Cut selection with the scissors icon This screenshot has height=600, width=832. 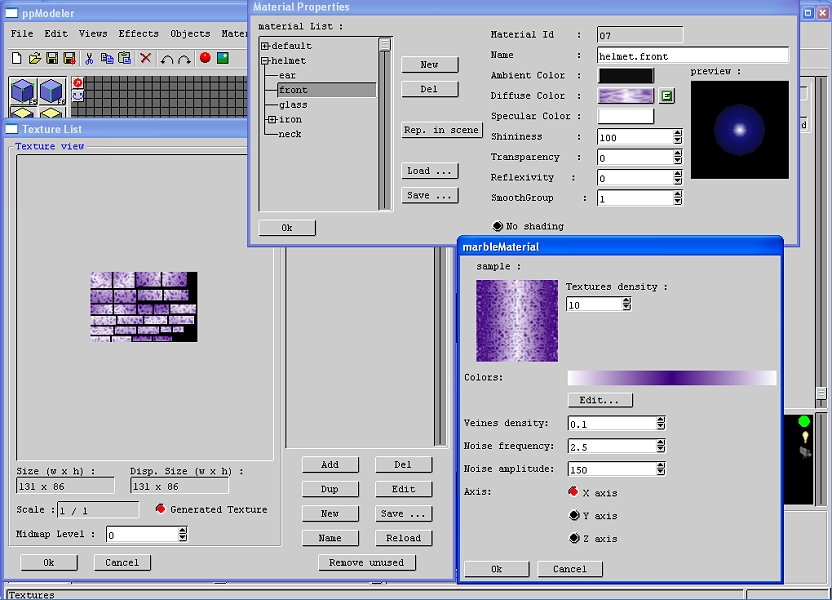point(89,58)
